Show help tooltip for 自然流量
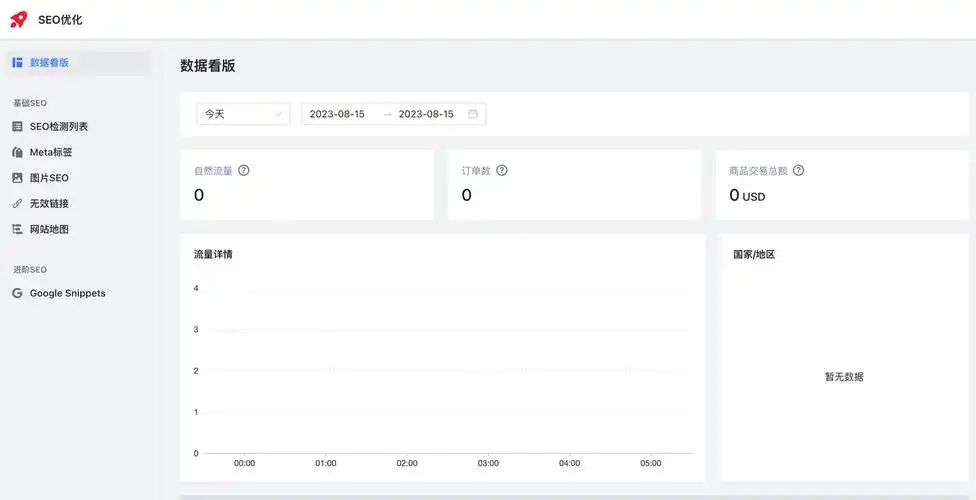 tap(244, 170)
